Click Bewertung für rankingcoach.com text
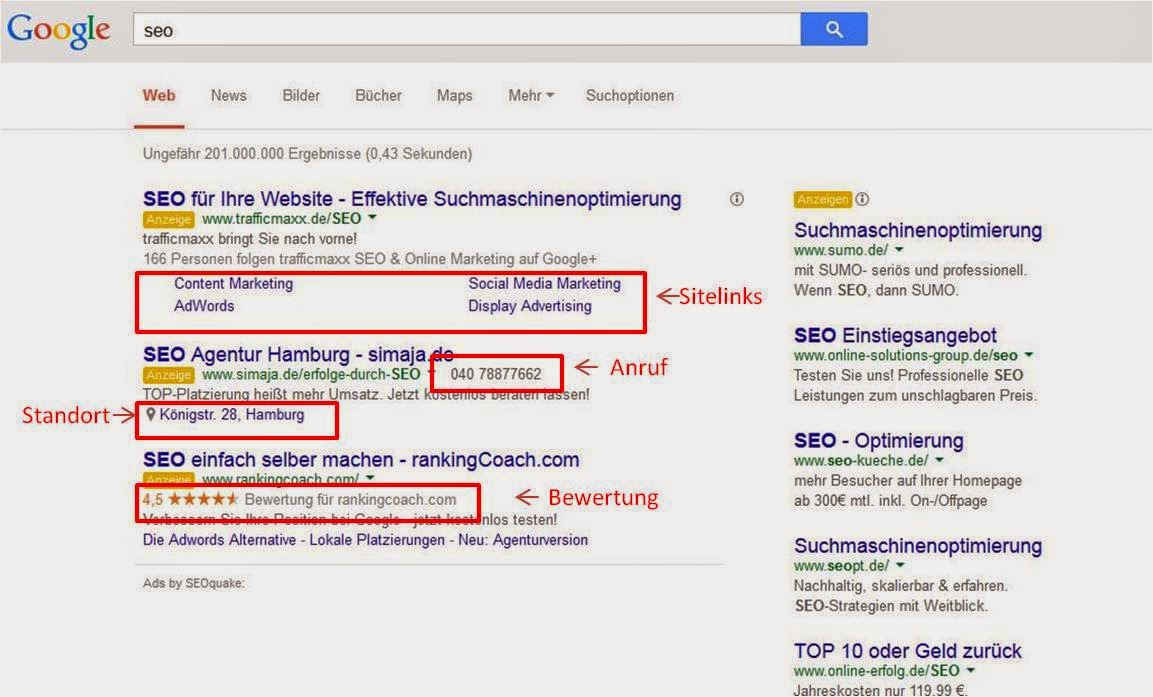The width and height of the screenshot is (1153, 697). [x=350, y=499]
